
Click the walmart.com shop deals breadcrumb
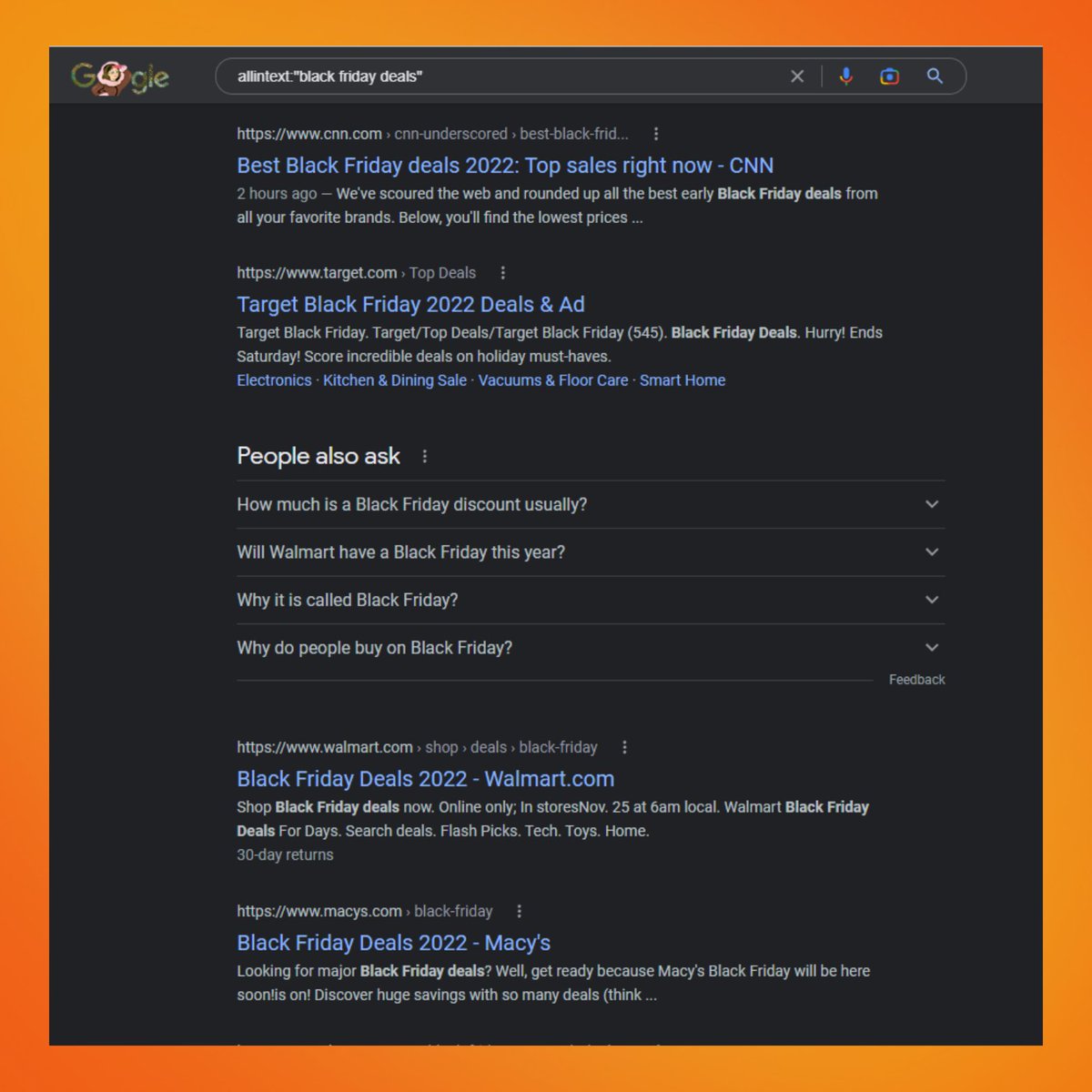[417, 747]
